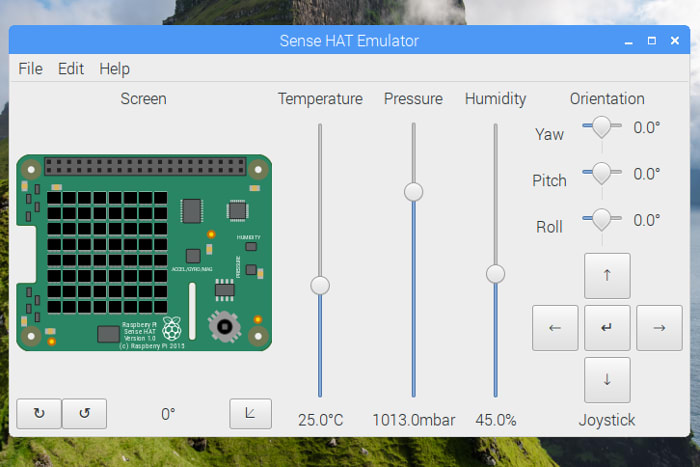Click the Orientation label
The width and height of the screenshot is (700, 467).
pos(607,99)
